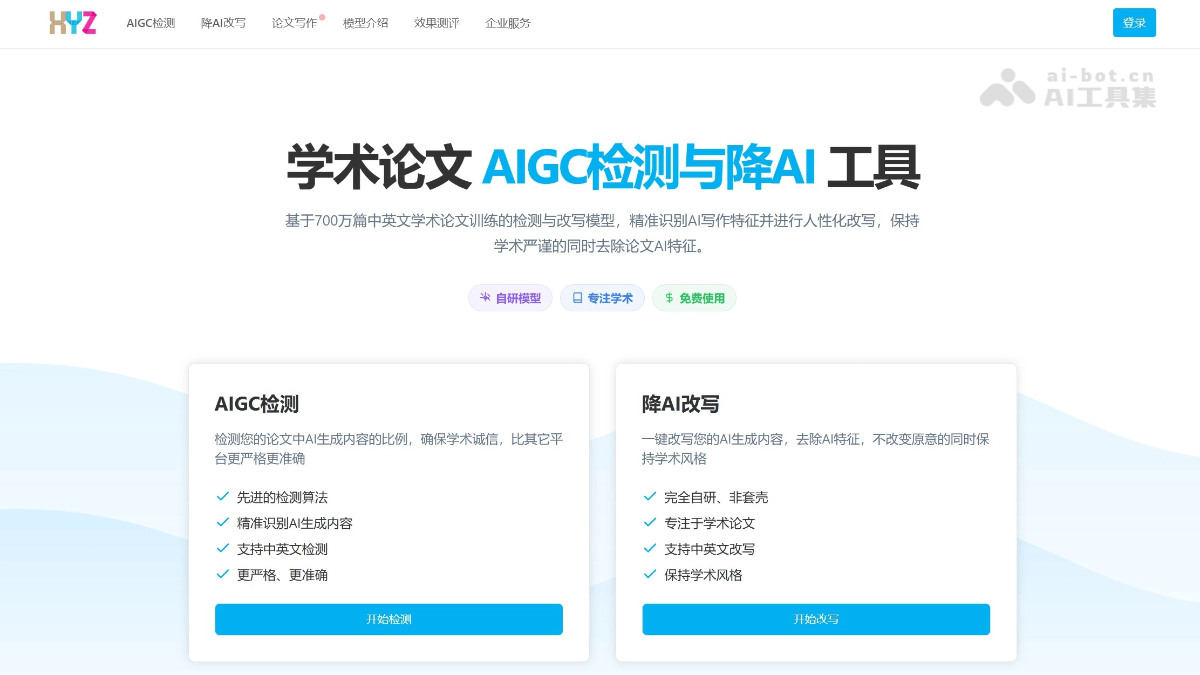Click the 降AI改写 card heading
1200x675 pixels.
(681, 404)
